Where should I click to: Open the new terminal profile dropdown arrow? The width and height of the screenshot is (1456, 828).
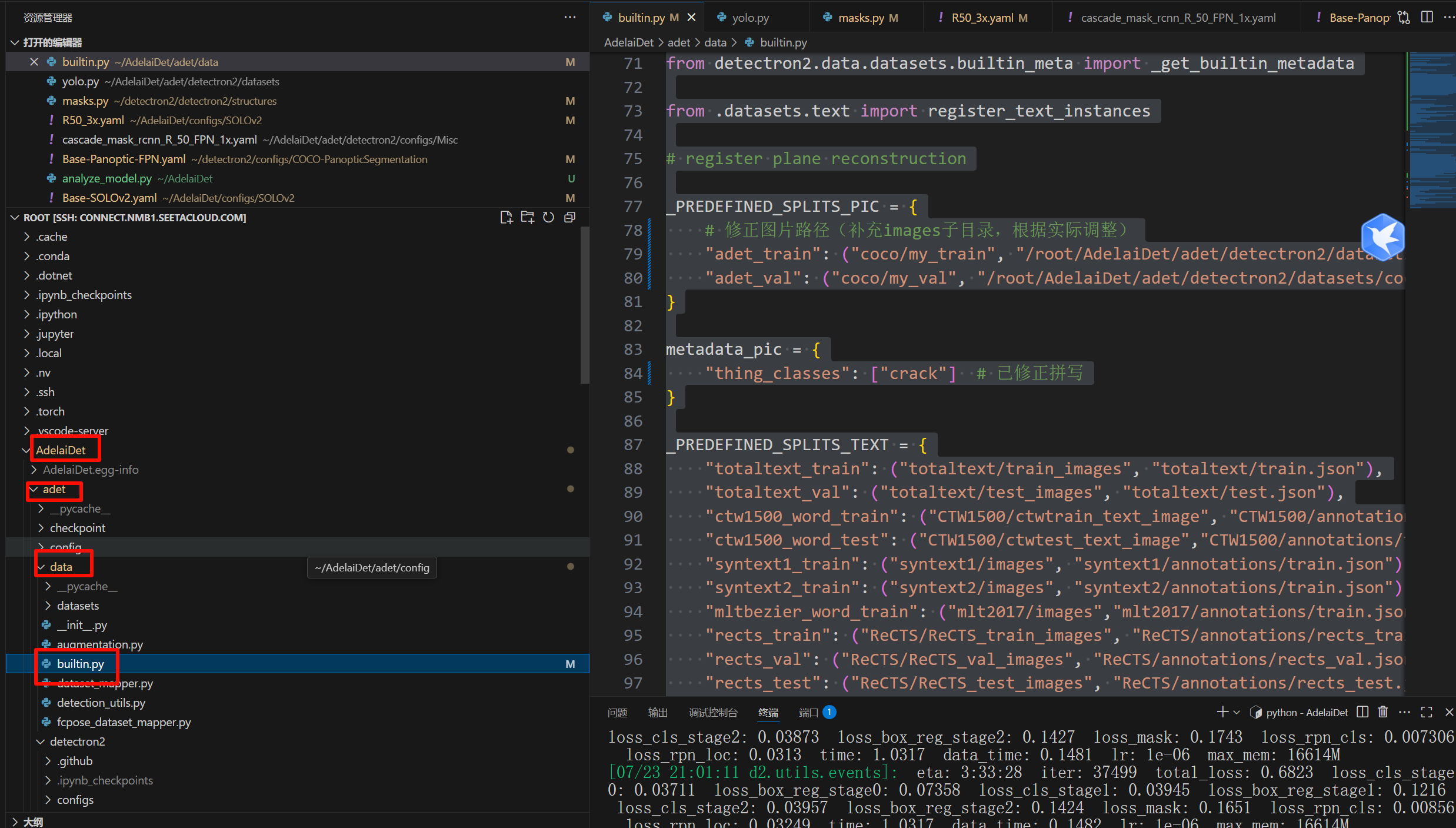coord(1237,713)
